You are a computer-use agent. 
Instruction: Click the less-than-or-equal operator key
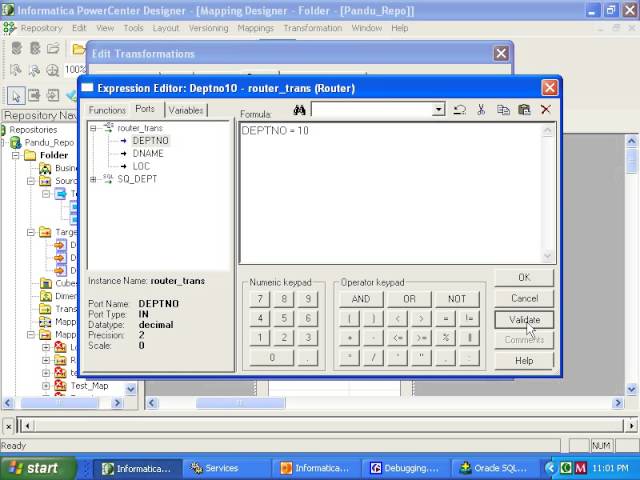(397, 338)
